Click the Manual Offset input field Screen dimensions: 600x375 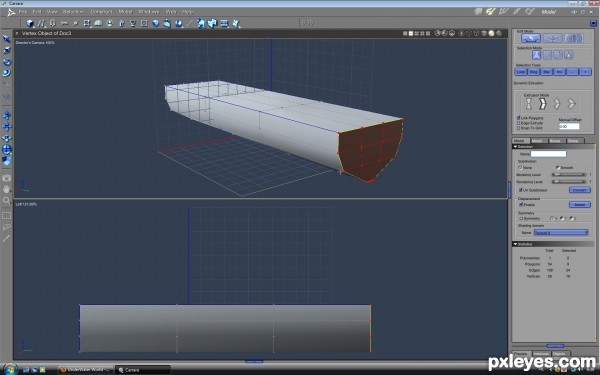pyautogui.click(x=569, y=126)
